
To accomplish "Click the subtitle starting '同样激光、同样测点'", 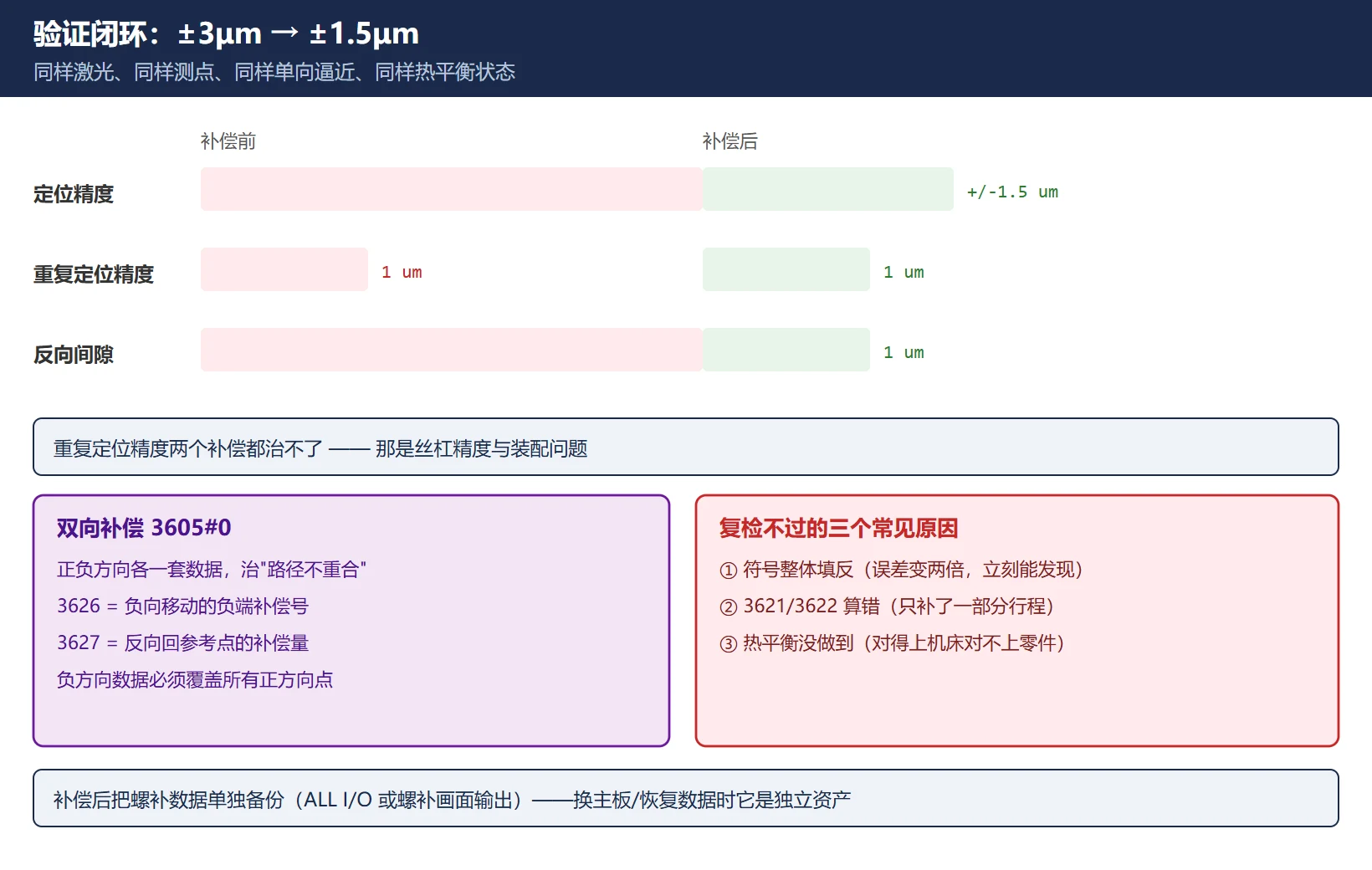I will point(274,72).
